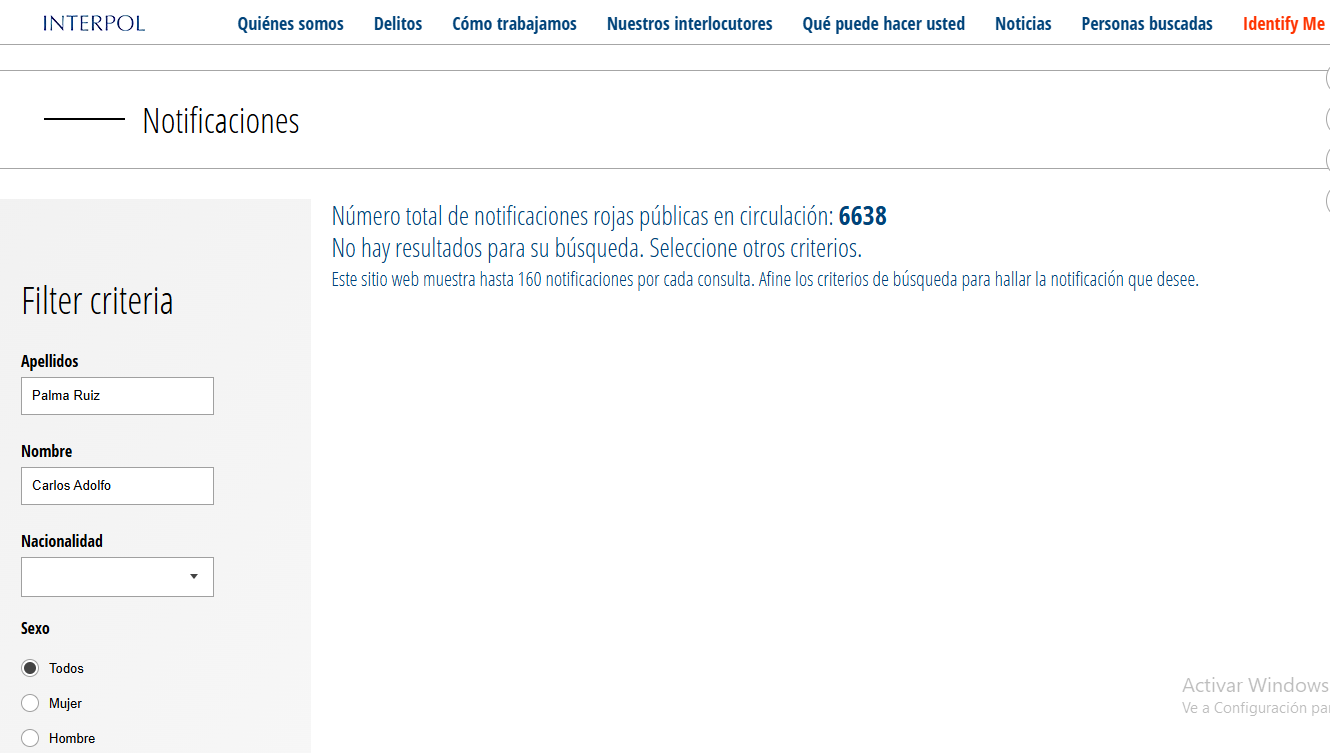The image size is (1330, 753).
Task: Click the second circular icon at right edge
Action: click(x=1326, y=120)
